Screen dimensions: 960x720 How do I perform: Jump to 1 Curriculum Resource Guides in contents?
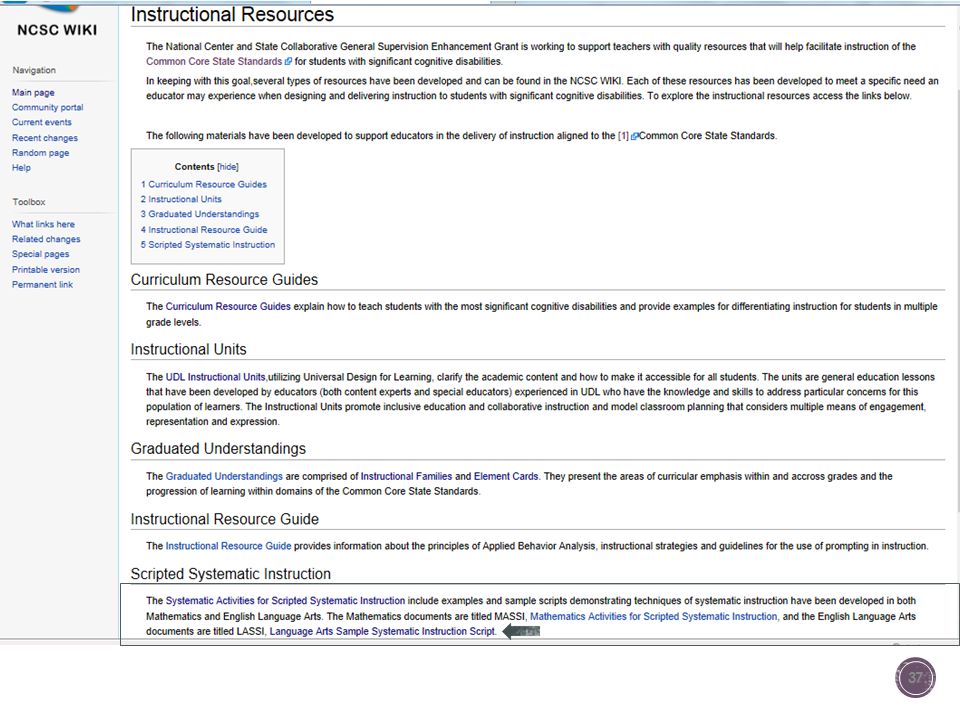204,184
